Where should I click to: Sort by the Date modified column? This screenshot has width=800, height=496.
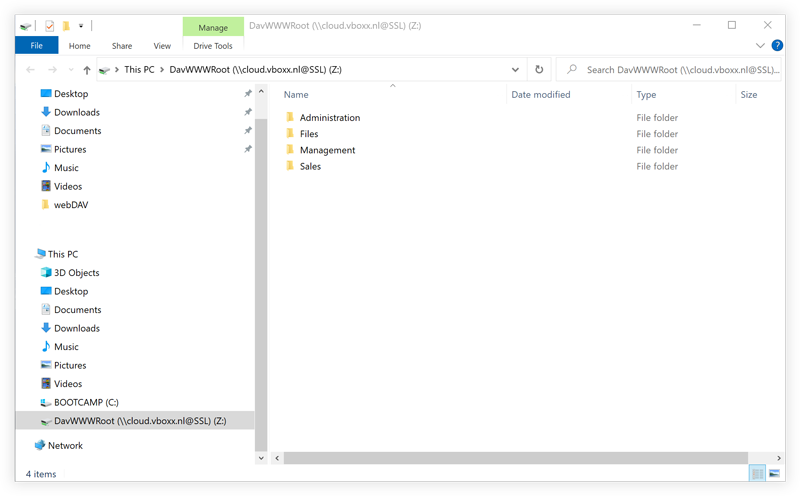(x=541, y=94)
